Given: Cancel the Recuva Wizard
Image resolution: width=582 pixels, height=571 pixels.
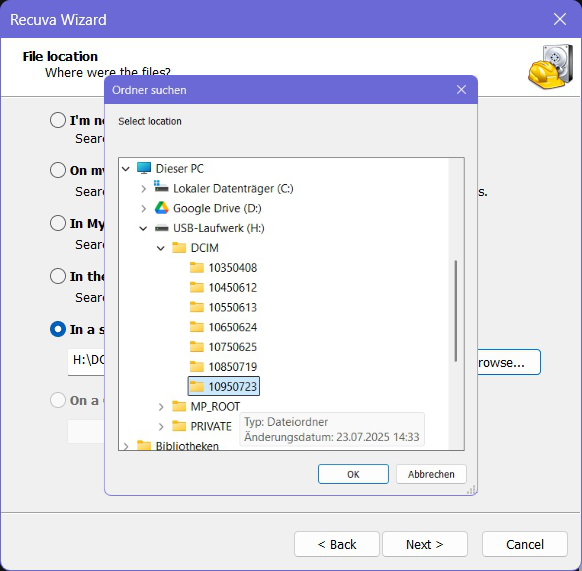Looking at the screenshot, I should [x=525, y=544].
